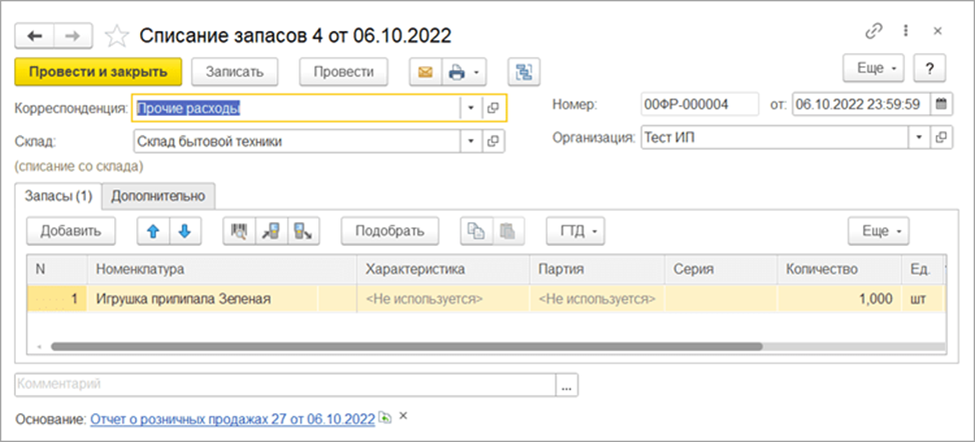Click into the Номер field 00ФР-000004
The height and width of the screenshot is (442, 975).
click(x=700, y=104)
